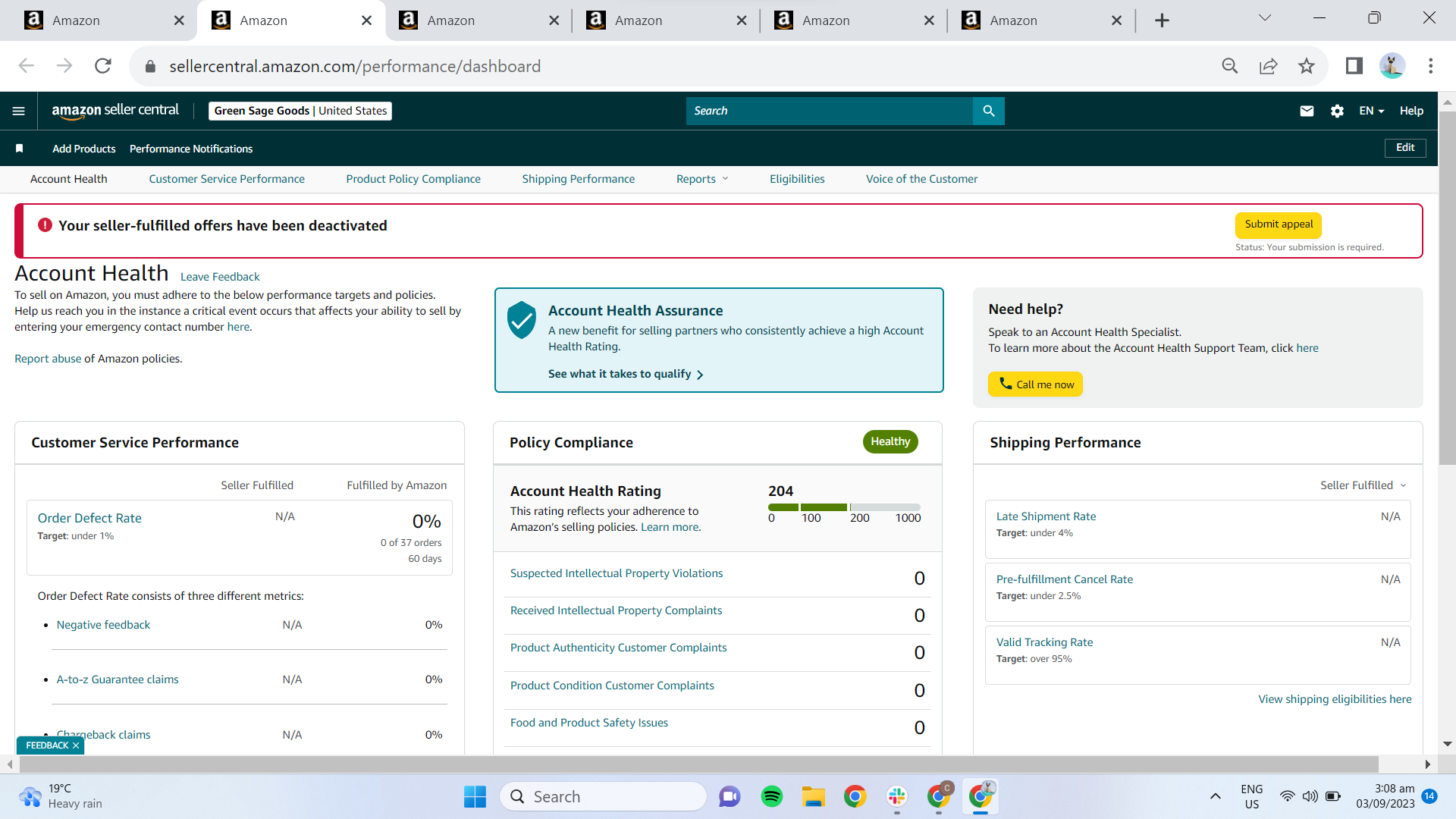Open the Negative feedback link
Image resolution: width=1456 pixels, height=819 pixels.
tap(103, 625)
